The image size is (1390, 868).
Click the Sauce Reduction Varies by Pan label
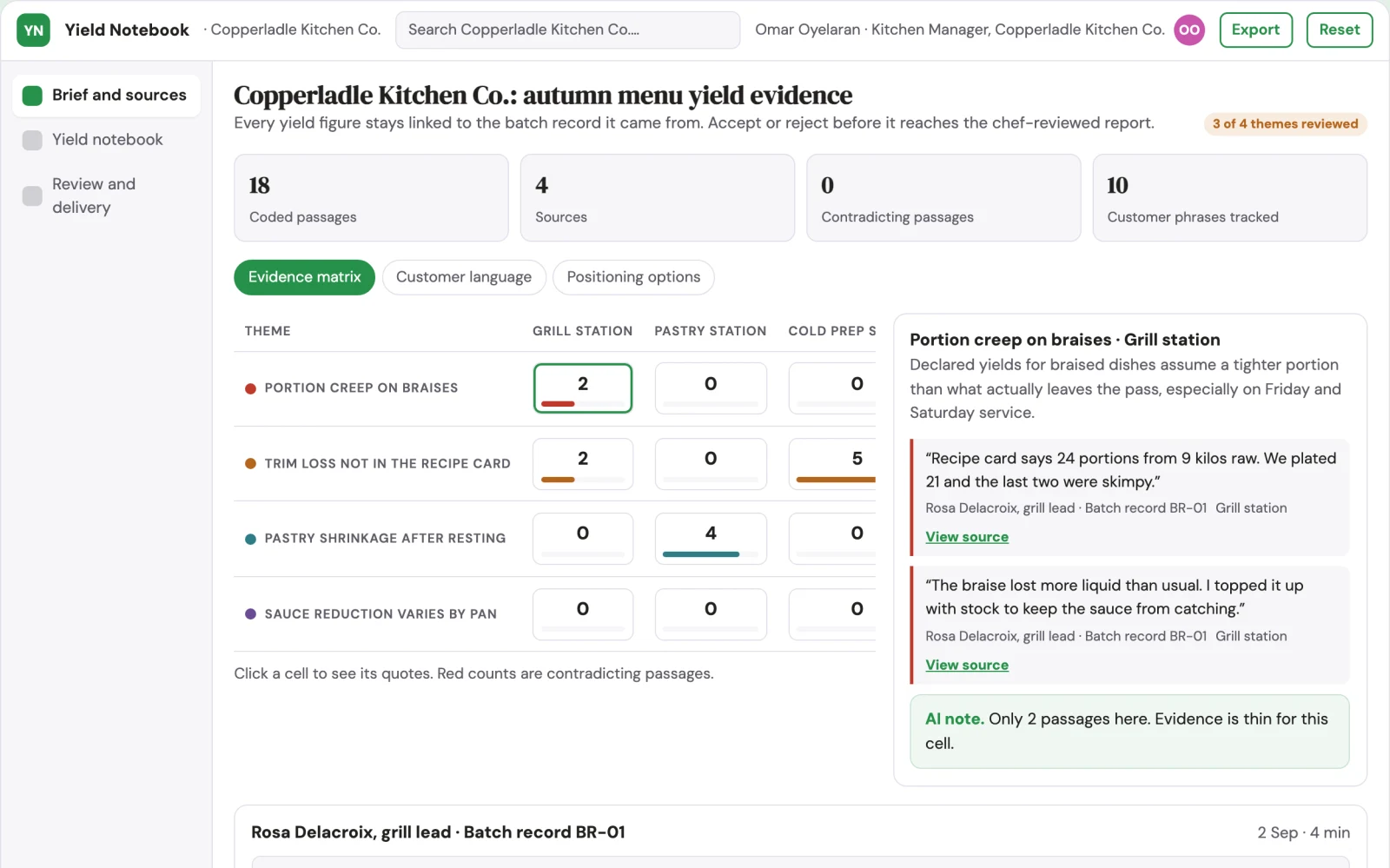point(381,614)
